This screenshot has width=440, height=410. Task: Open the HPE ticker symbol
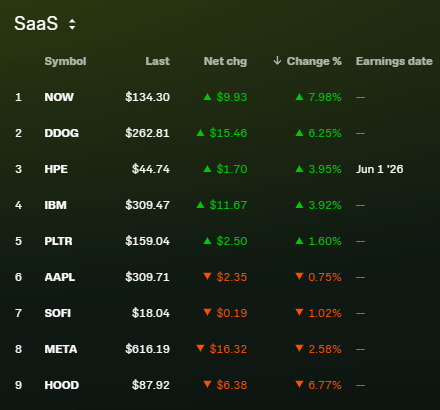click(x=56, y=169)
